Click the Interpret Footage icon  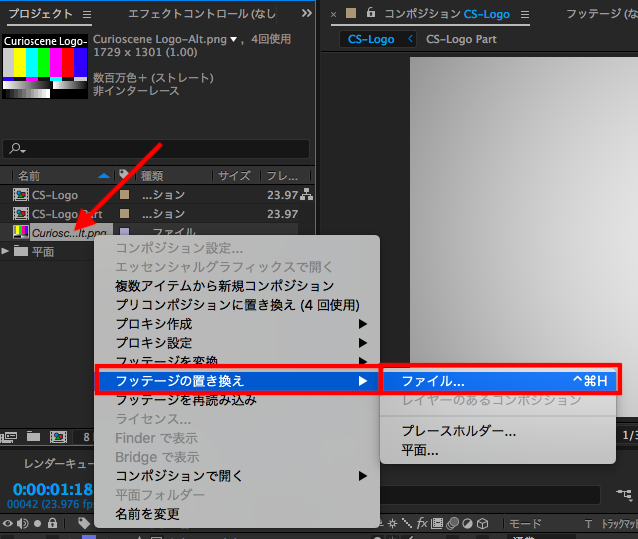tap(9, 437)
